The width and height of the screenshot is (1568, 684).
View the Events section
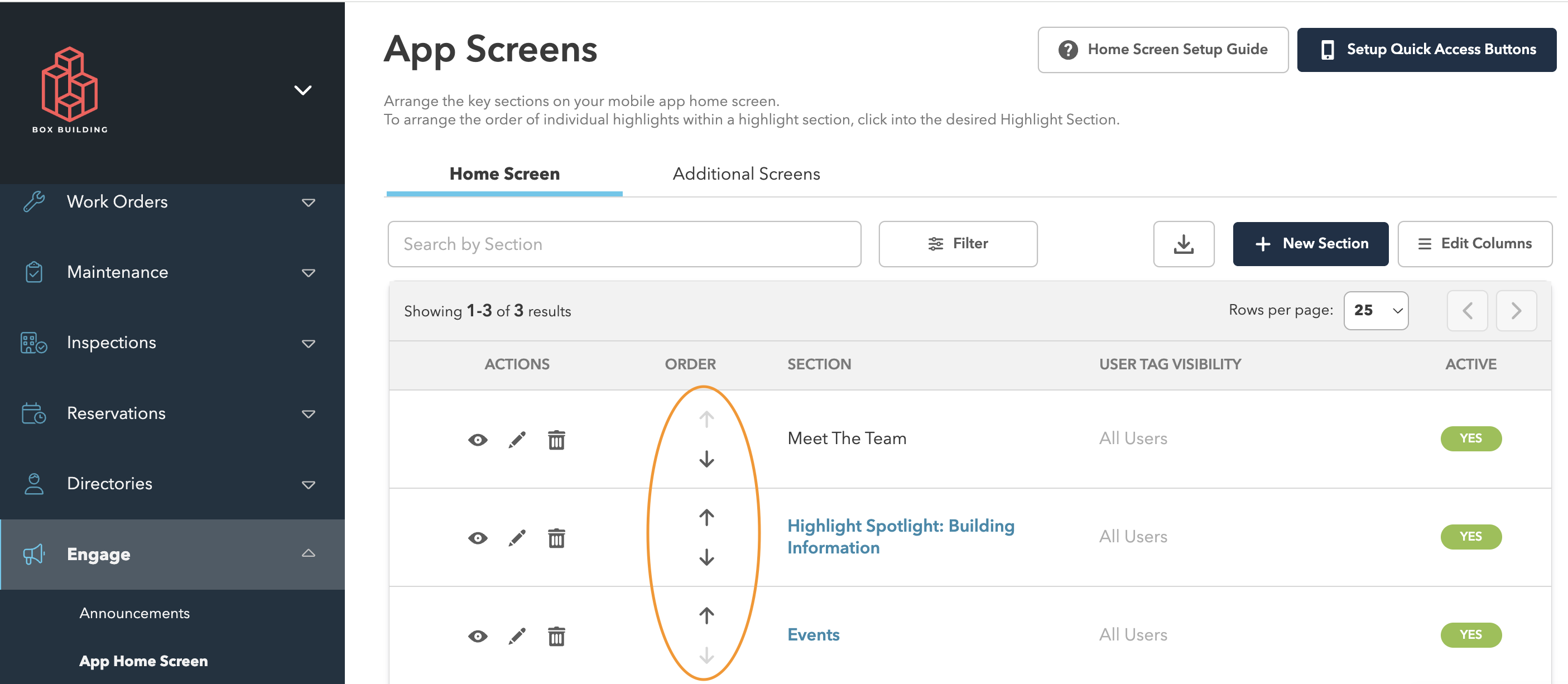click(x=478, y=637)
